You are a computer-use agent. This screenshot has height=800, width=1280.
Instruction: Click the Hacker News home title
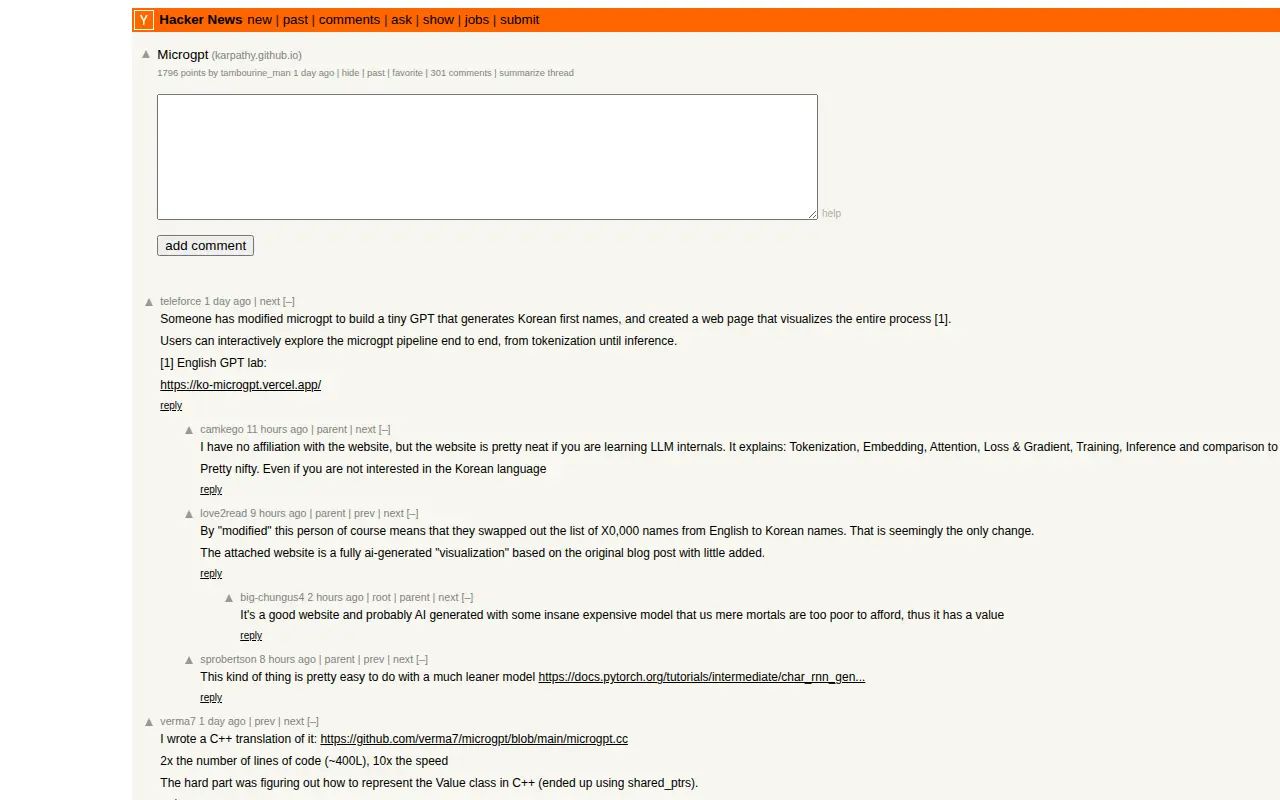pyautogui.click(x=201, y=20)
